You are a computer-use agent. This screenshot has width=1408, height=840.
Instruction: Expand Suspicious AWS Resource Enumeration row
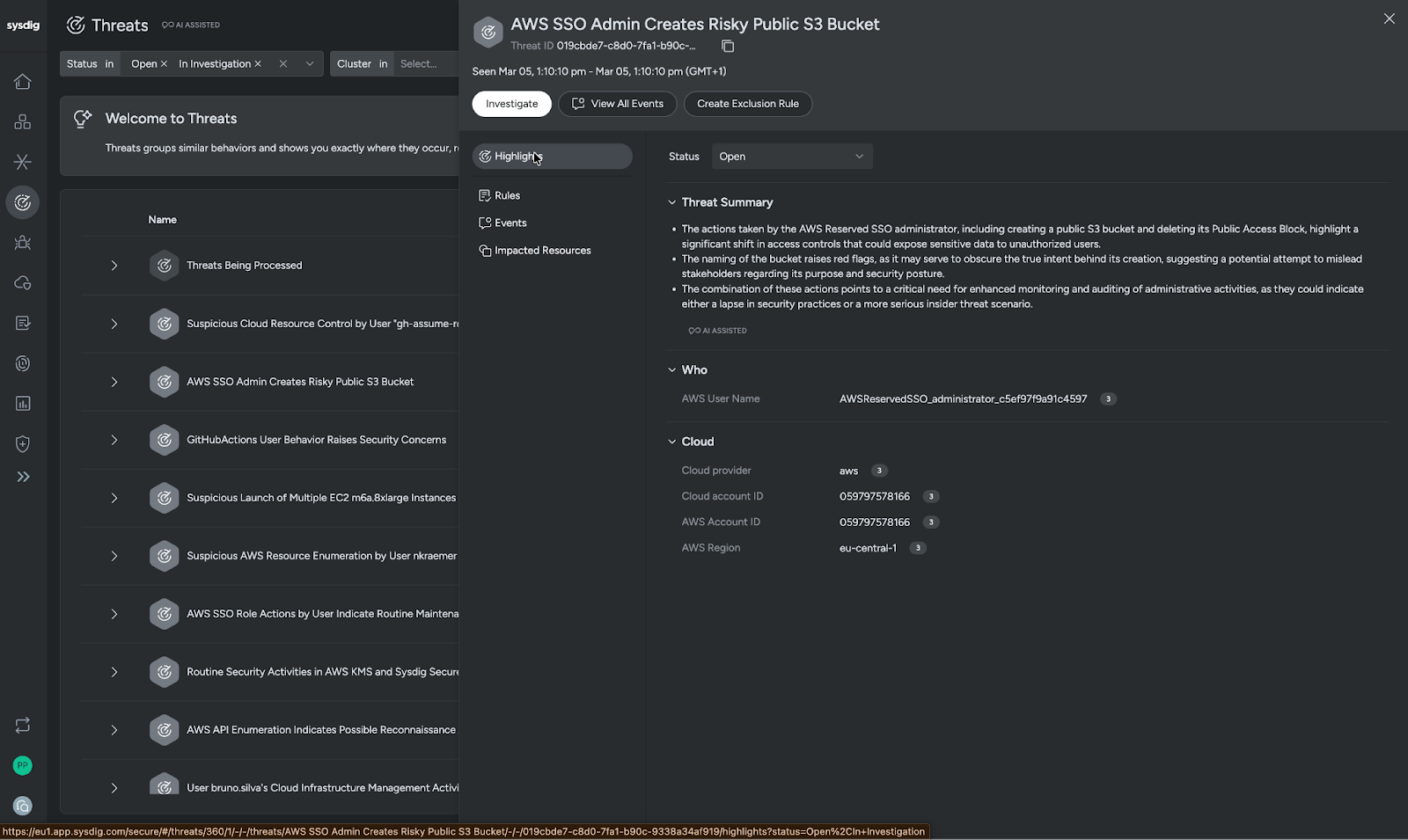pyautogui.click(x=114, y=556)
